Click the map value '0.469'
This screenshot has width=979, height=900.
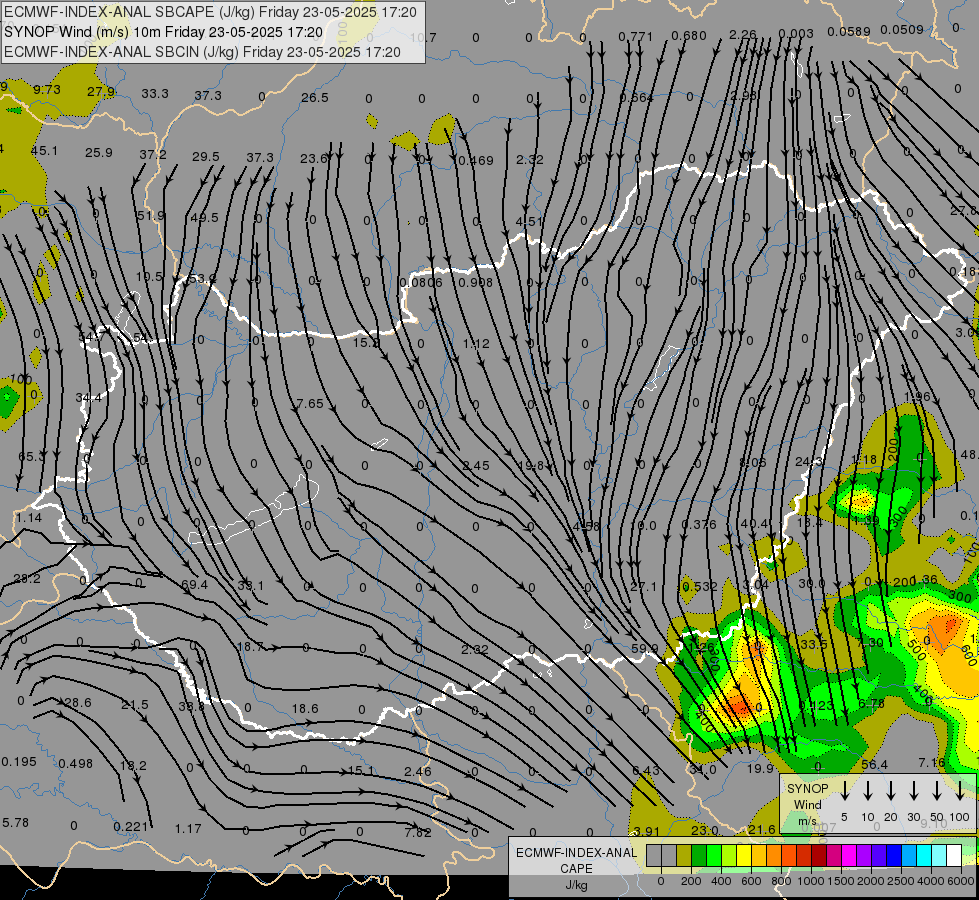click(x=475, y=161)
